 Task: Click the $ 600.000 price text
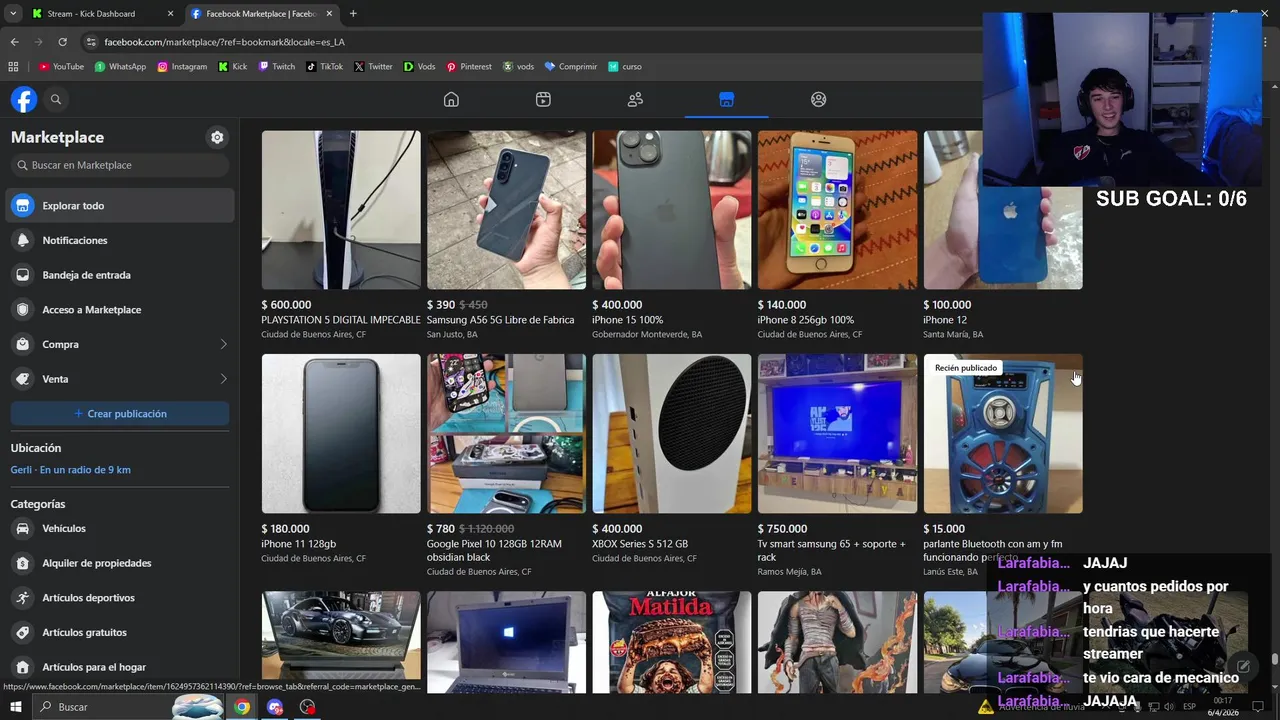click(x=286, y=305)
